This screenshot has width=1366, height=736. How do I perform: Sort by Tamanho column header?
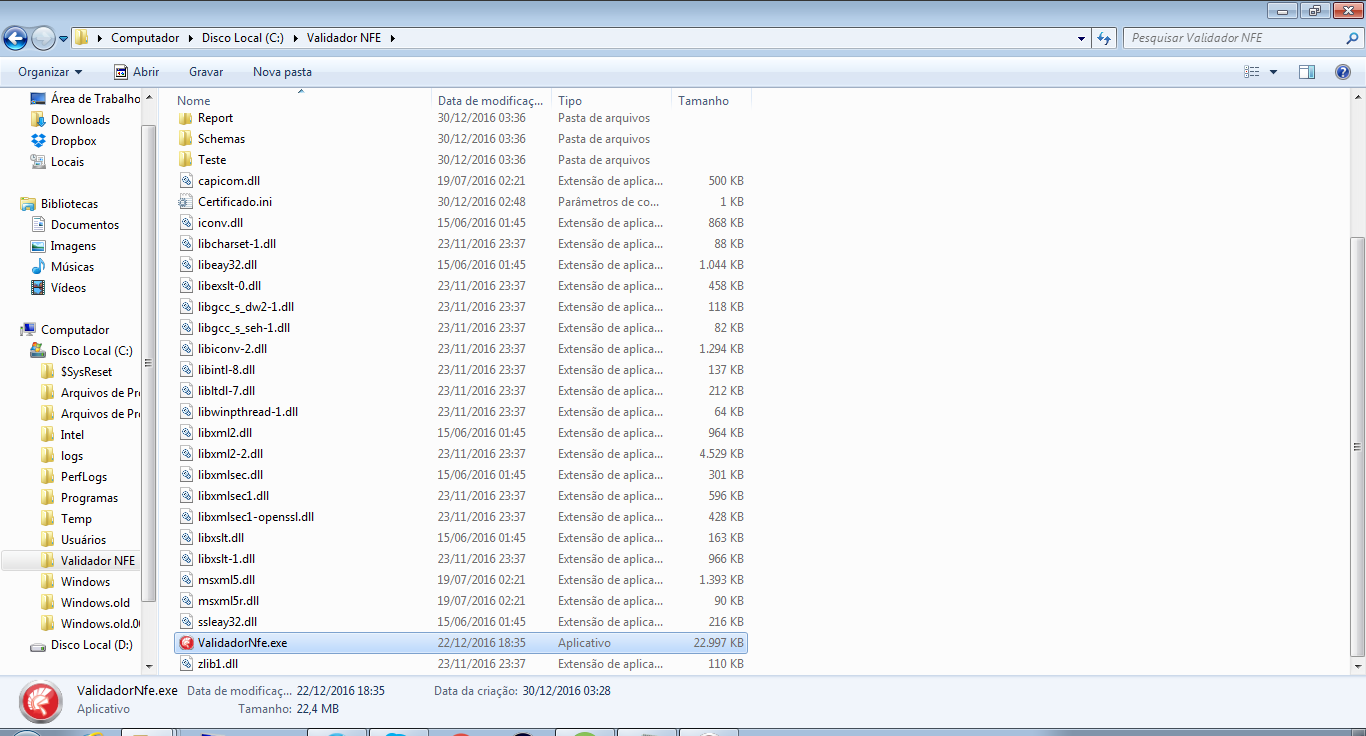pyautogui.click(x=711, y=100)
